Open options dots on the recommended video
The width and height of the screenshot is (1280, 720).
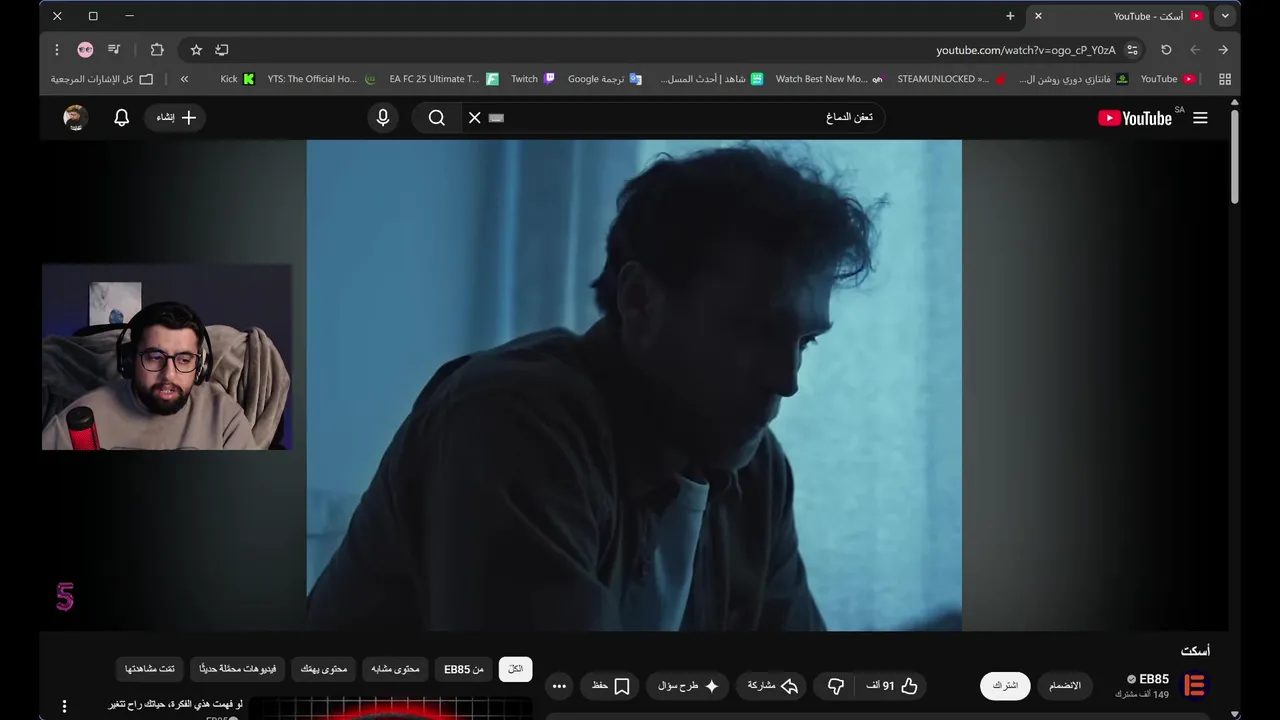64,706
